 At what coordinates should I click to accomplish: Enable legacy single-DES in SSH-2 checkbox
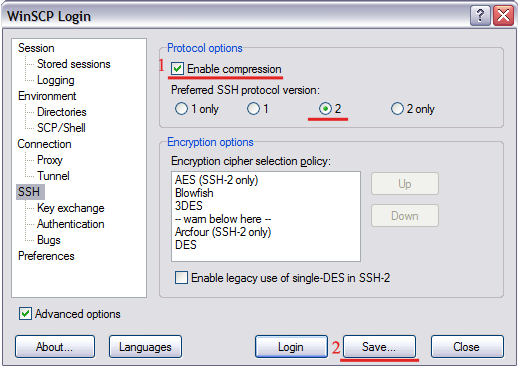(181, 278)
